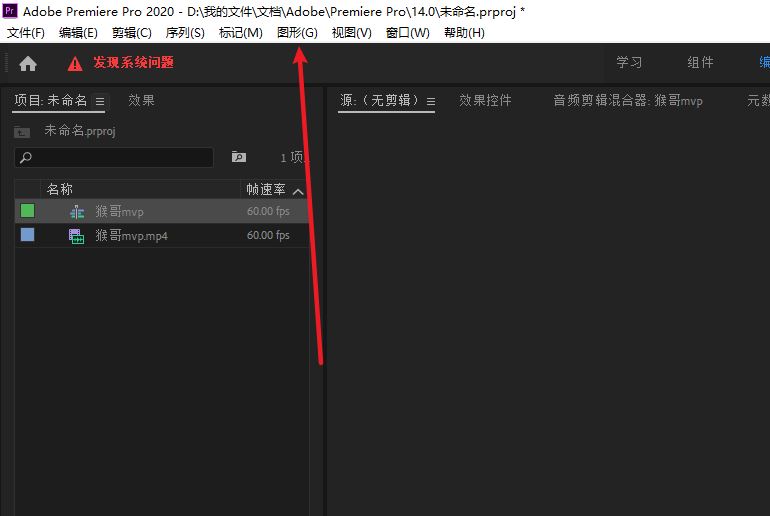The image size is (770, 516).
Task: Click the 发现系统问题 warning text
Action: 133,62
